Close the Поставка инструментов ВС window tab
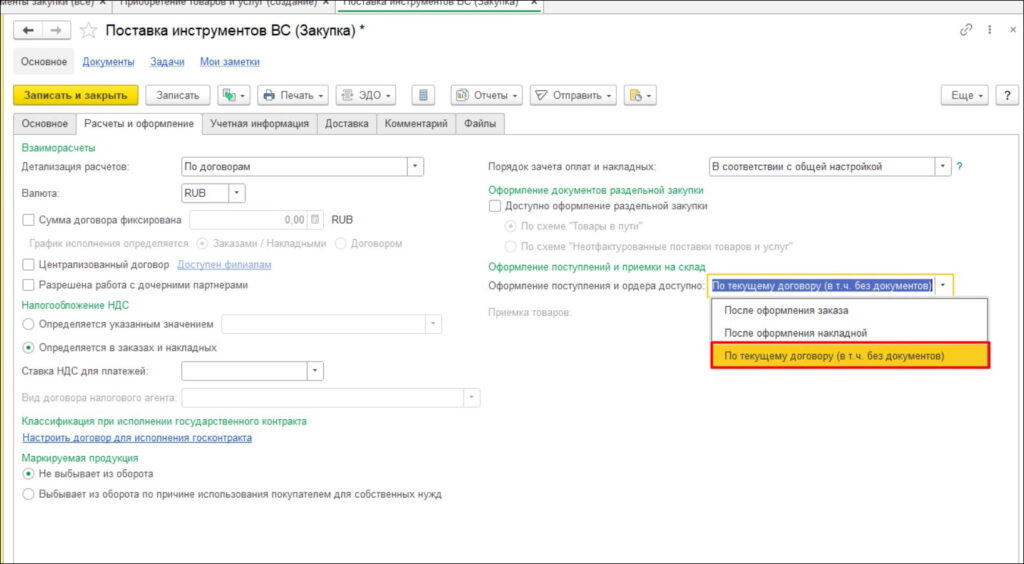The image size is (1024, 564). click(534, 3)
